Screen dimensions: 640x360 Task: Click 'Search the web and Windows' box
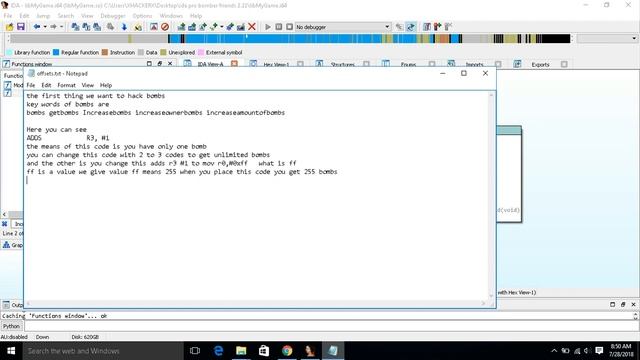tap(102, 351)
